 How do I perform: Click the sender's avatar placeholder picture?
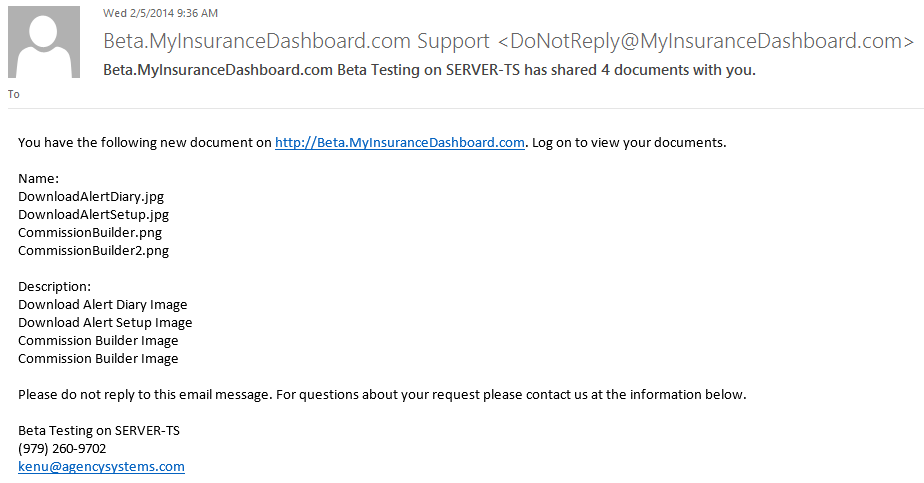[x=44, y=42]
